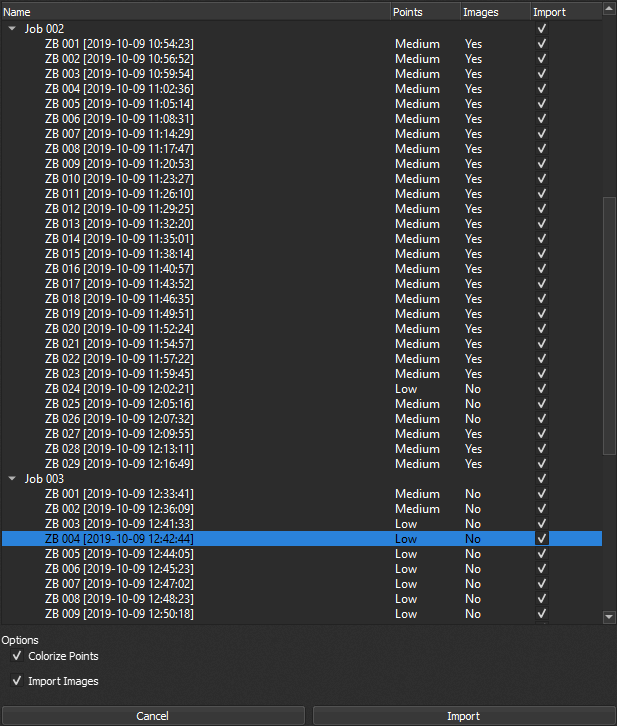Select the Job 003 tree row
The height and width of the screenshot is (726, 617).
tap(302, 479)
